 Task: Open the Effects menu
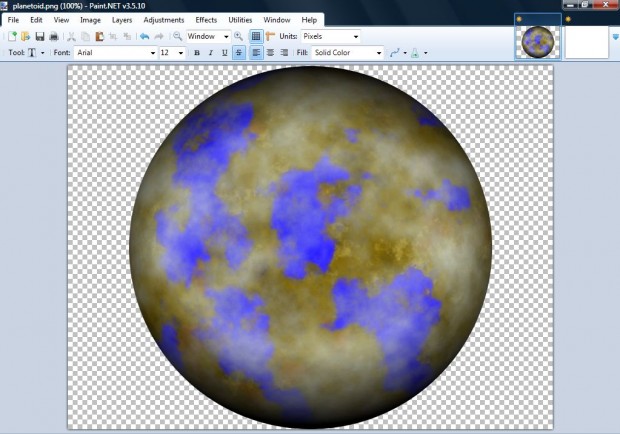[x=206, y=19]
